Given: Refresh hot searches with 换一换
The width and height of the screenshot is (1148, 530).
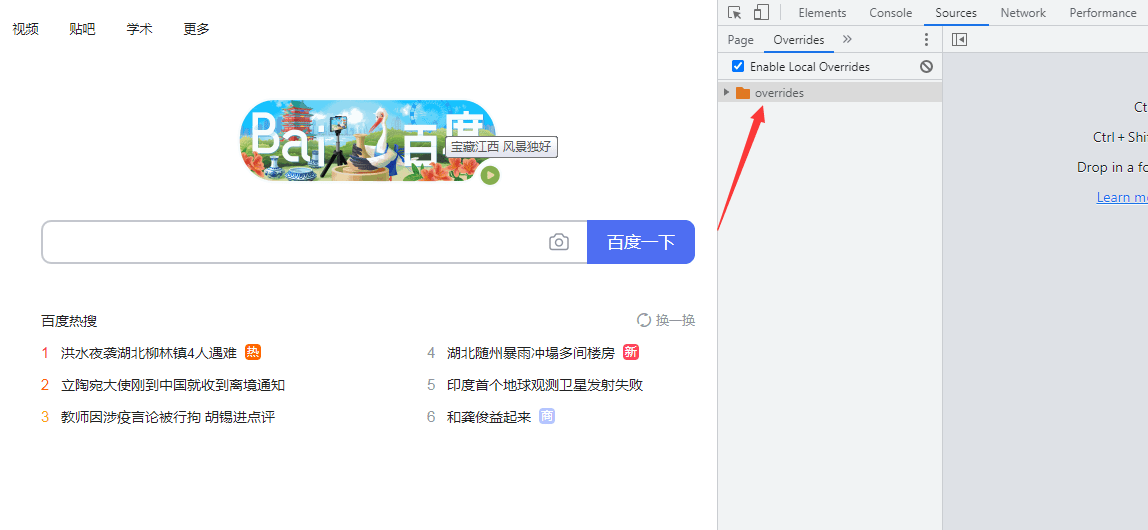Looking at the screenshot, I should (x=666, y=320).
